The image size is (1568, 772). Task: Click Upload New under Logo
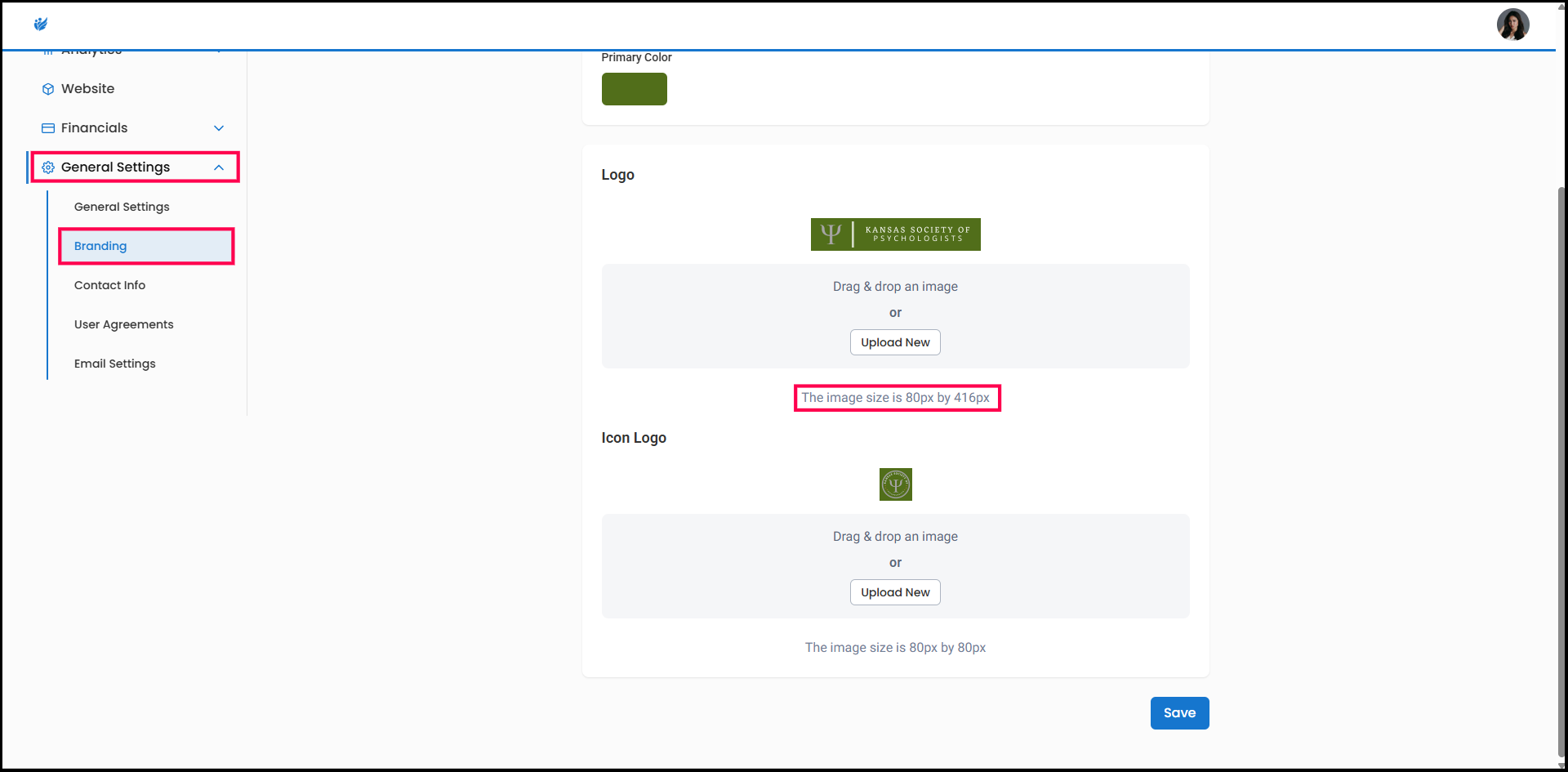(x=895, y=342)
